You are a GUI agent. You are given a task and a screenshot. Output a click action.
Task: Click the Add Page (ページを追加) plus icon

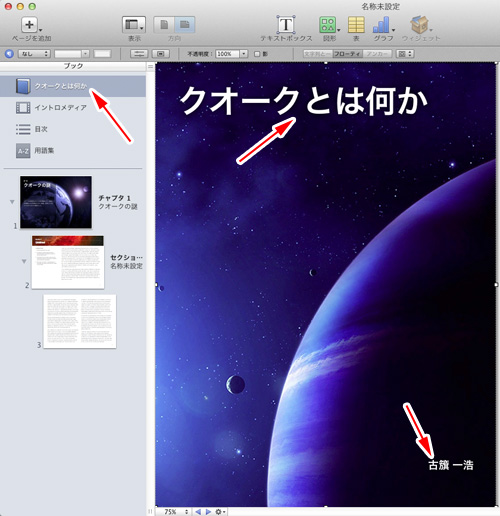(x=29, y=25)
